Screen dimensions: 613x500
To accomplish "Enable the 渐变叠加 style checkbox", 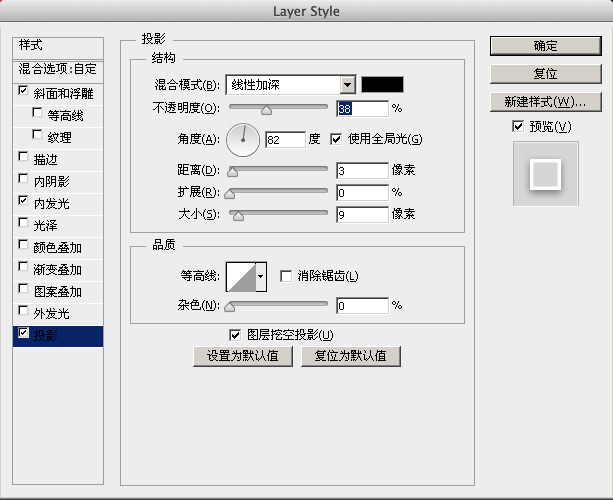I will tap(23, 267).
